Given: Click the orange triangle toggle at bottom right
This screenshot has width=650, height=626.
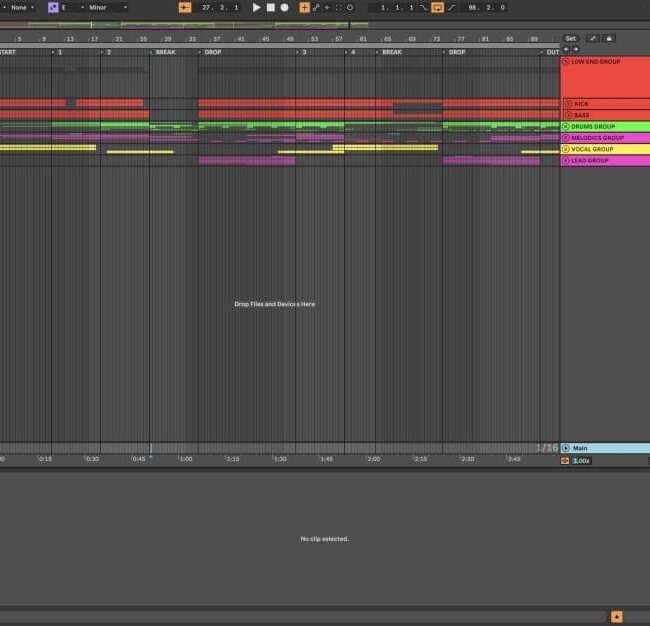Looking at the screenshot, I should pos(616,617).
